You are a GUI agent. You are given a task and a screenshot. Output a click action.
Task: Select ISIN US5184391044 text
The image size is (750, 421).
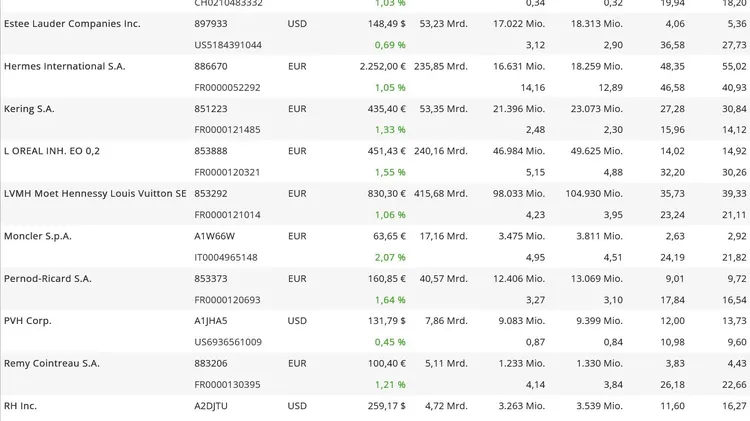228,45
